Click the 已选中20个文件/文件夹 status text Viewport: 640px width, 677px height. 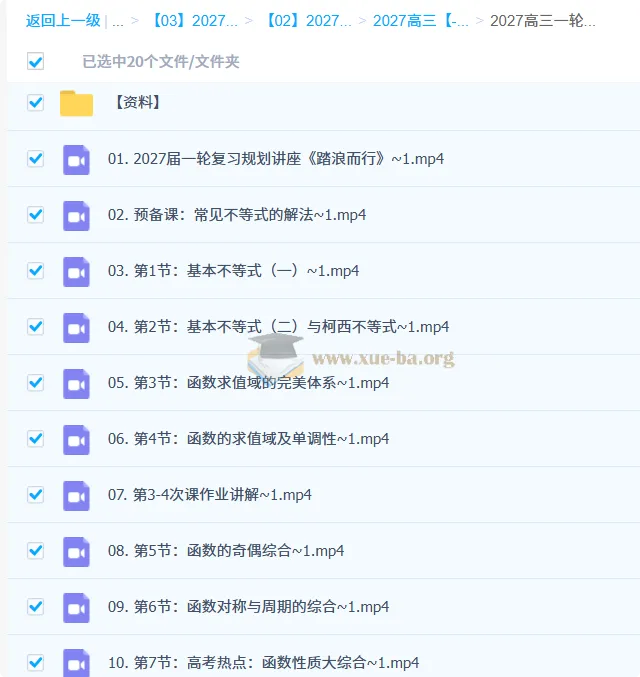161,61
